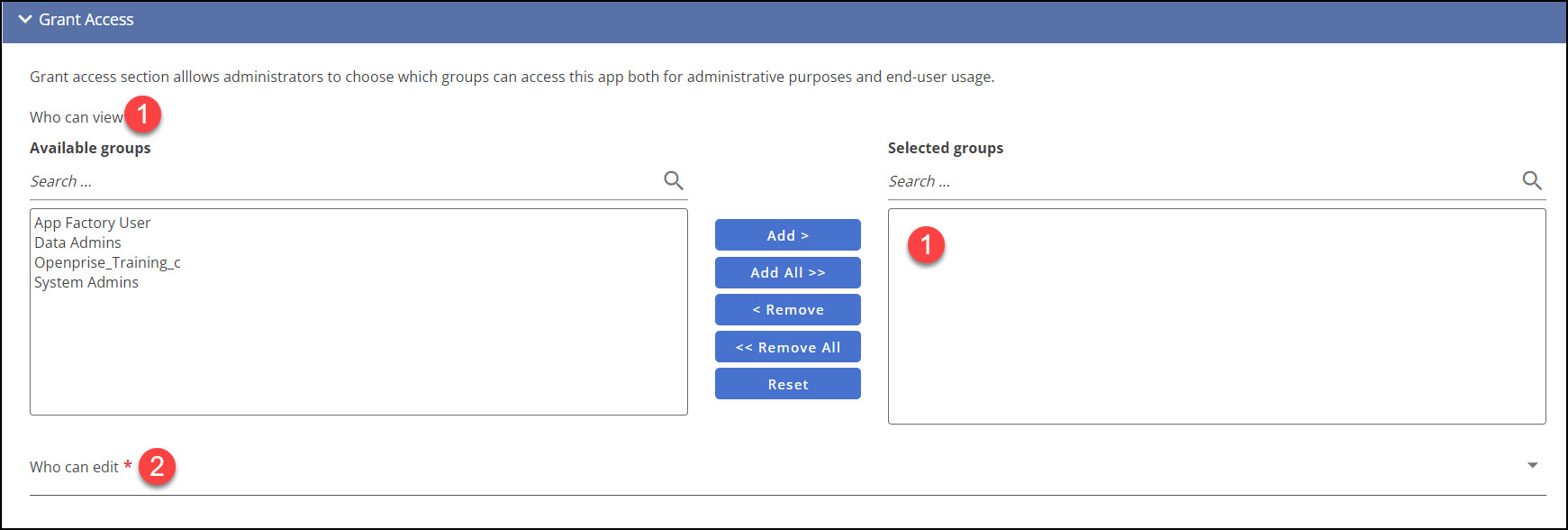The image size is (1568, 530).
Task: Click red badge 1 beside Who can view
Action: 142,114
